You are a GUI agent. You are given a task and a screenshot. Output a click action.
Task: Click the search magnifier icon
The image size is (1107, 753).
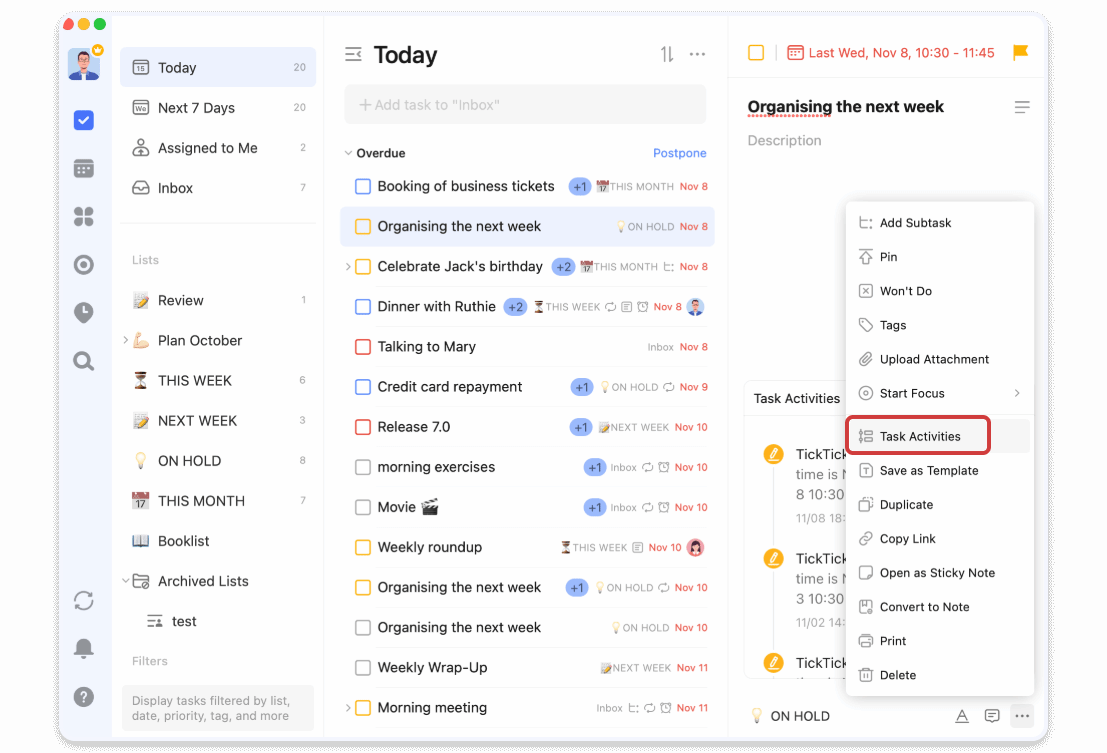point(84,361)
